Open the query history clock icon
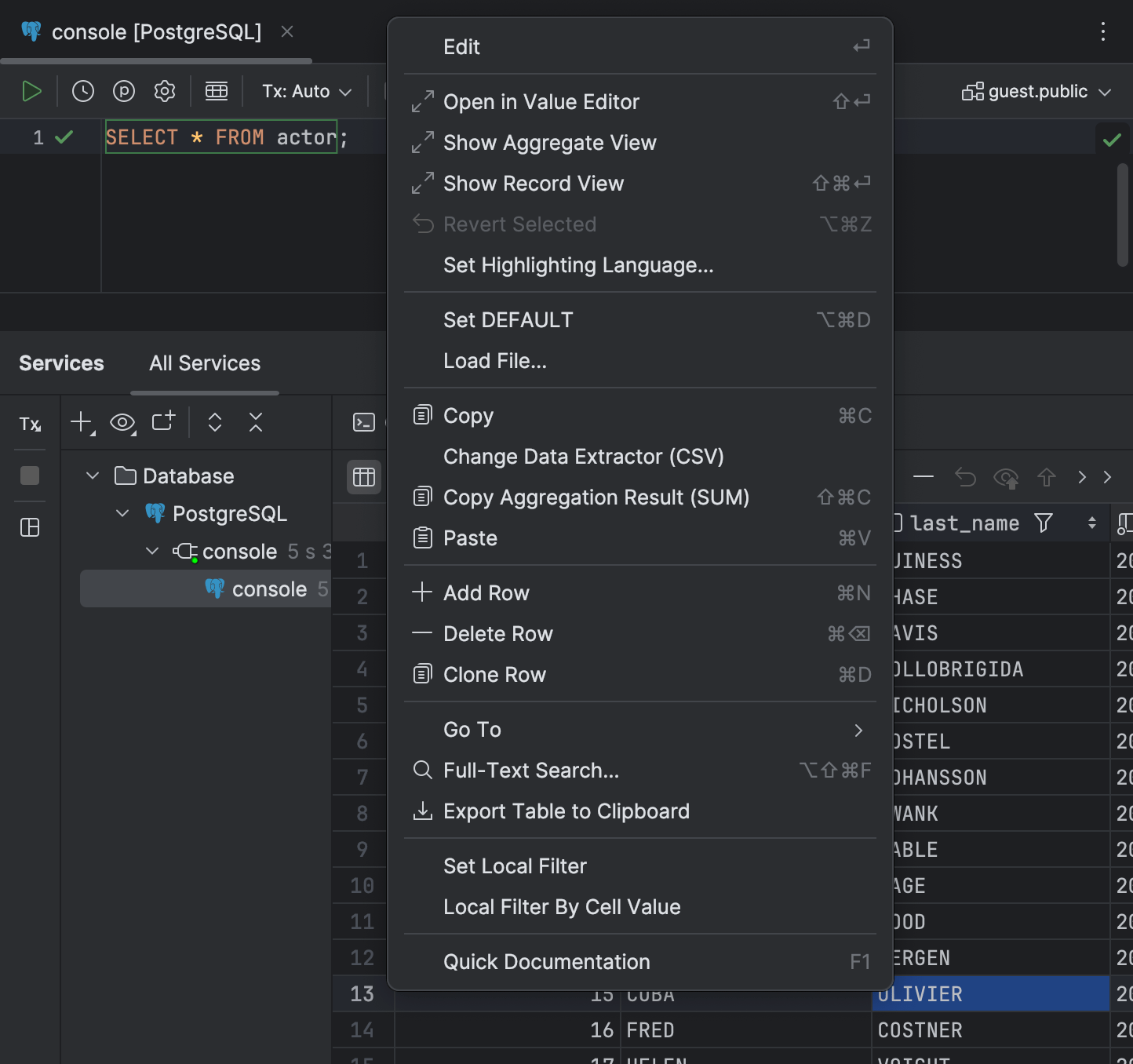This screenshot has width=1133, height=1064. click(x=83, y=91)
